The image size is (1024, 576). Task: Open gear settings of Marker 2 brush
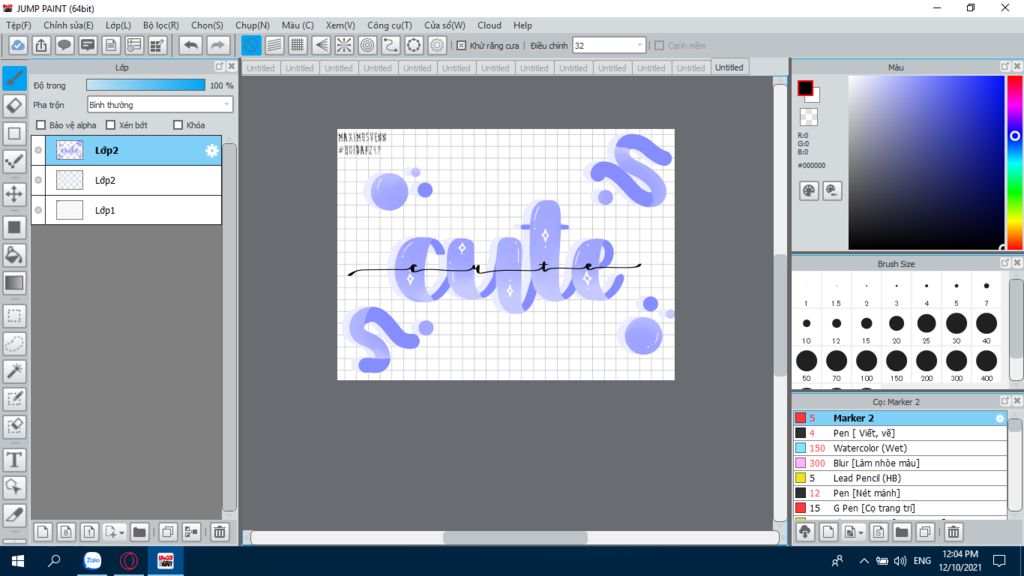(999, 418)
